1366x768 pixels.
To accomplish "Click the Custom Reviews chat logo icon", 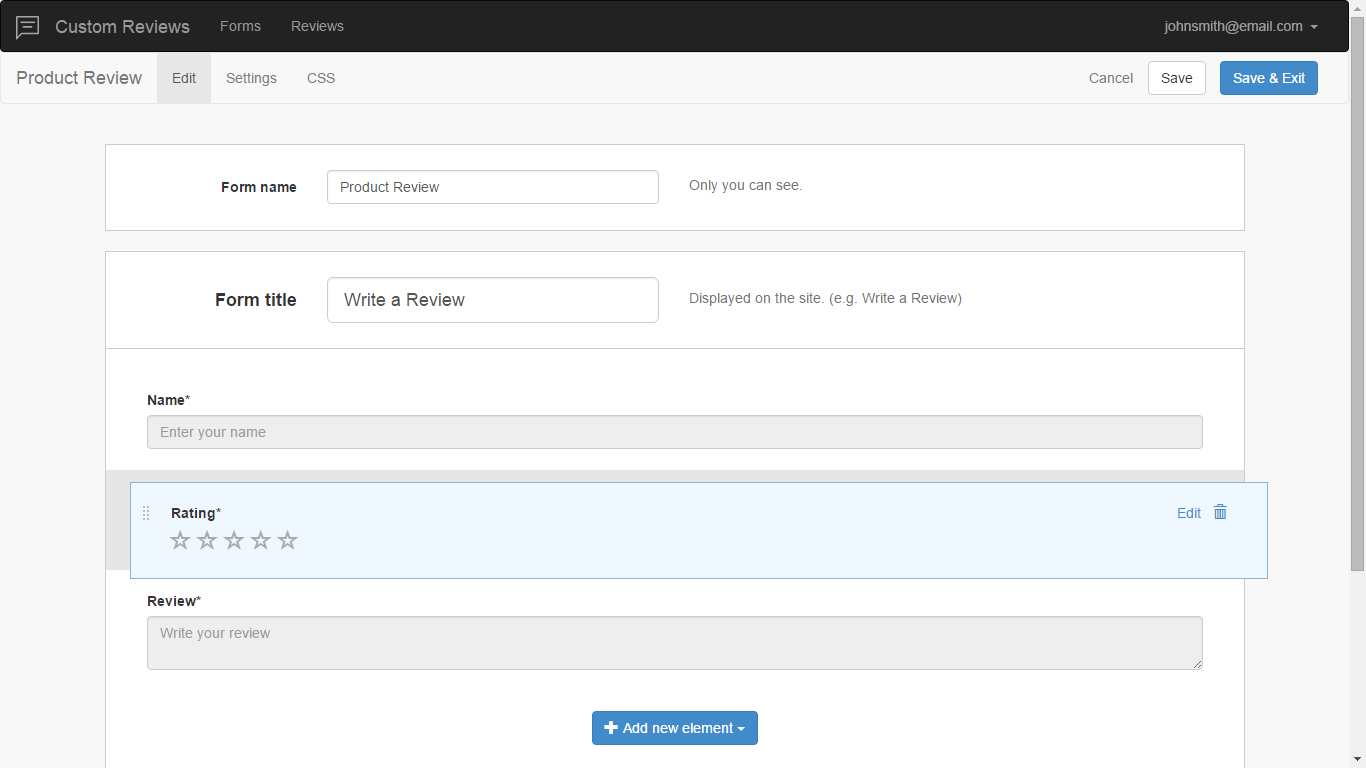I will tap(28, 27).
